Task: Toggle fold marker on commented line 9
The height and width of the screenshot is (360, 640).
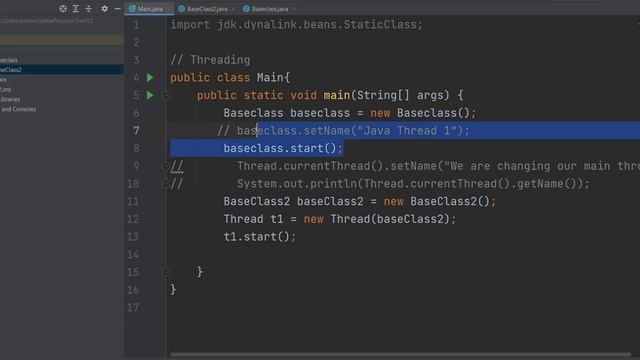Action: tap(166, 166)
